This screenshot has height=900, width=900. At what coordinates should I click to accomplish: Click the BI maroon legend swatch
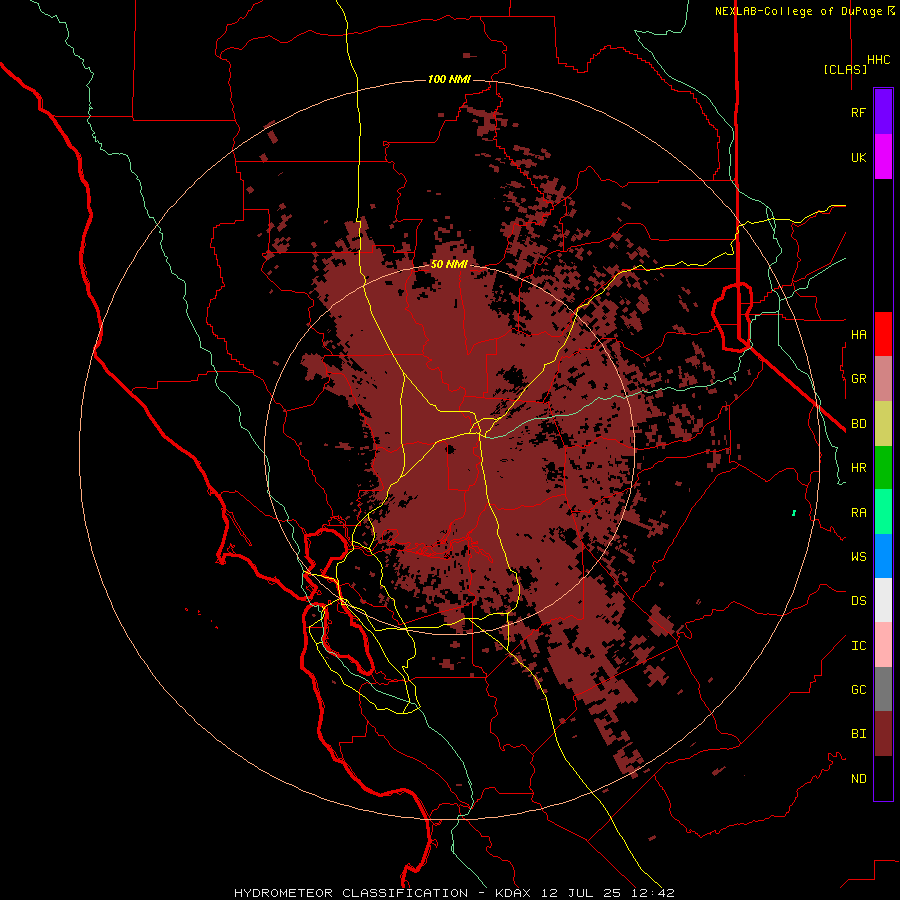tap(883, 734)
